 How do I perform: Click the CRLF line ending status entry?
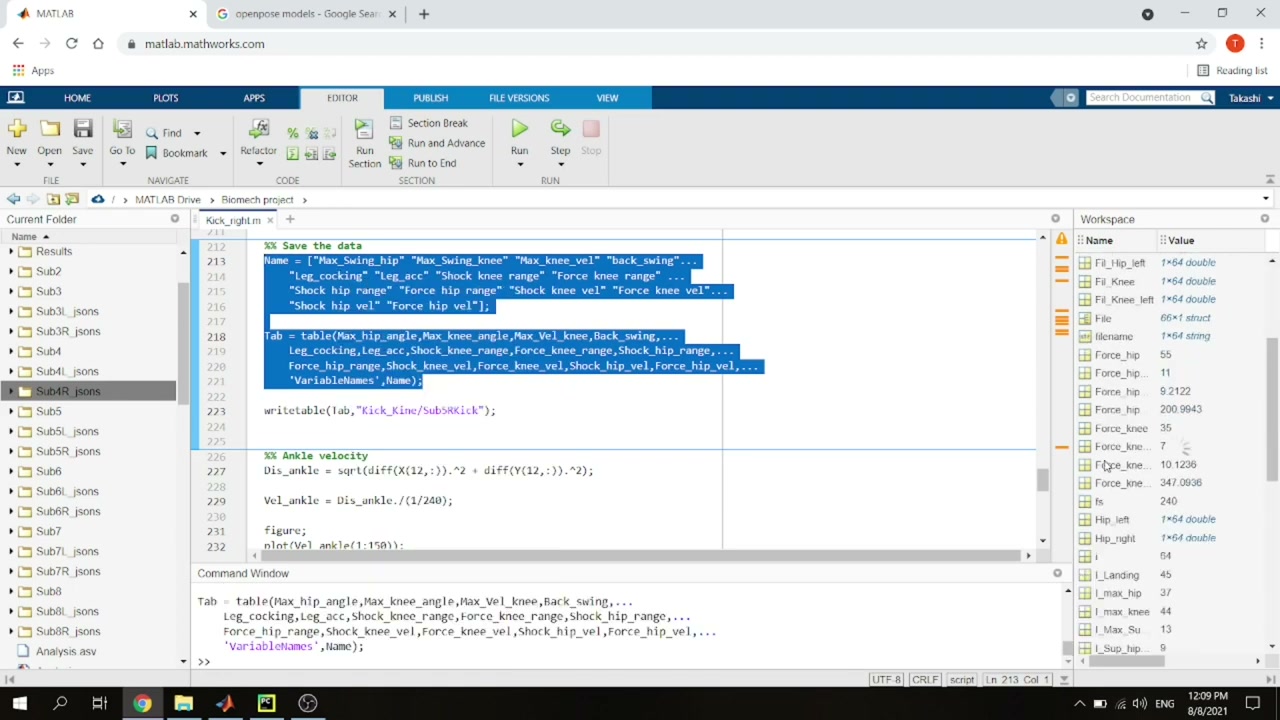(925, 680)
